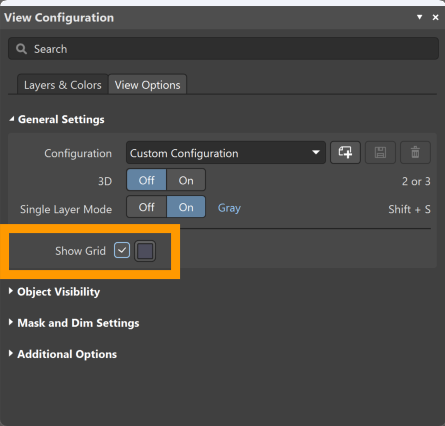Click the magnifier icon in the search box
445x426 pixels.
tap(21, 49)
